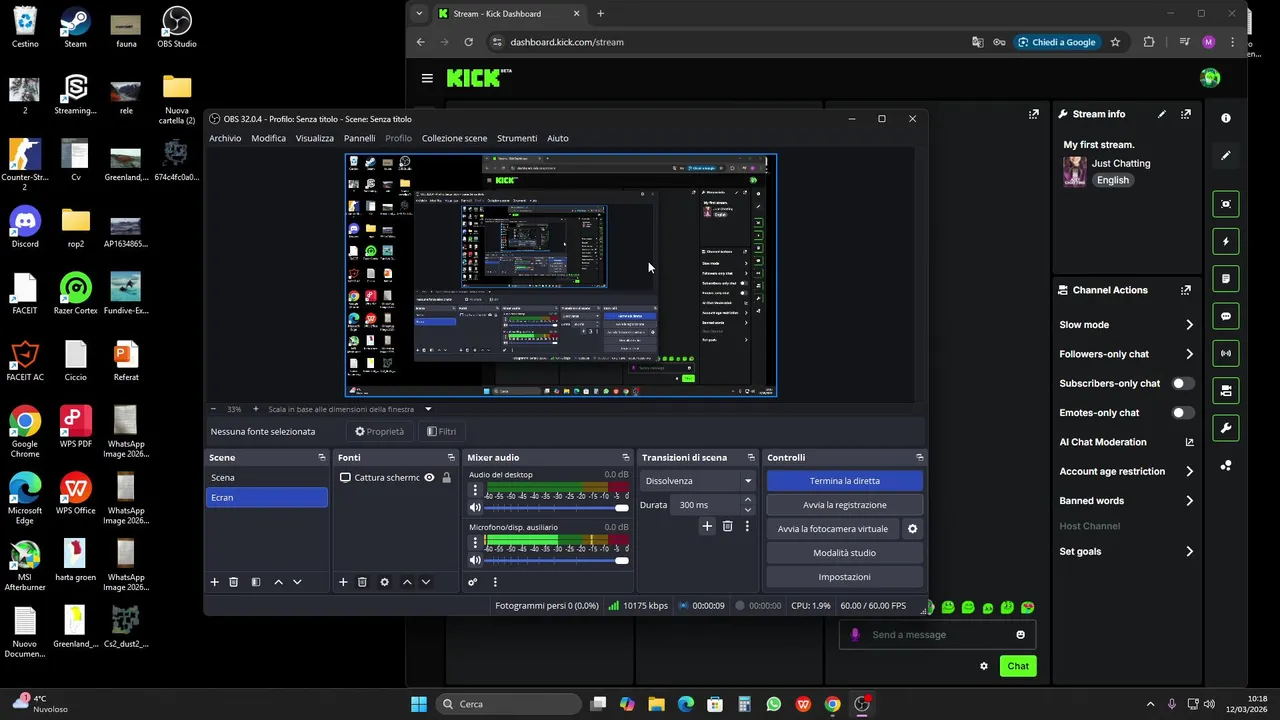1280x720 pixels.
Task: Add a scene transition with the plus icon
Action: click(707, 526)
